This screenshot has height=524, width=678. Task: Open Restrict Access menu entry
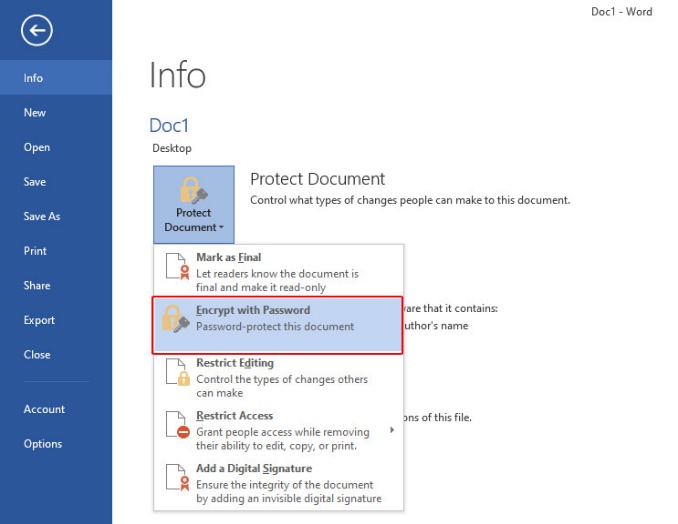pyautogui.click(x=278, y=430)
